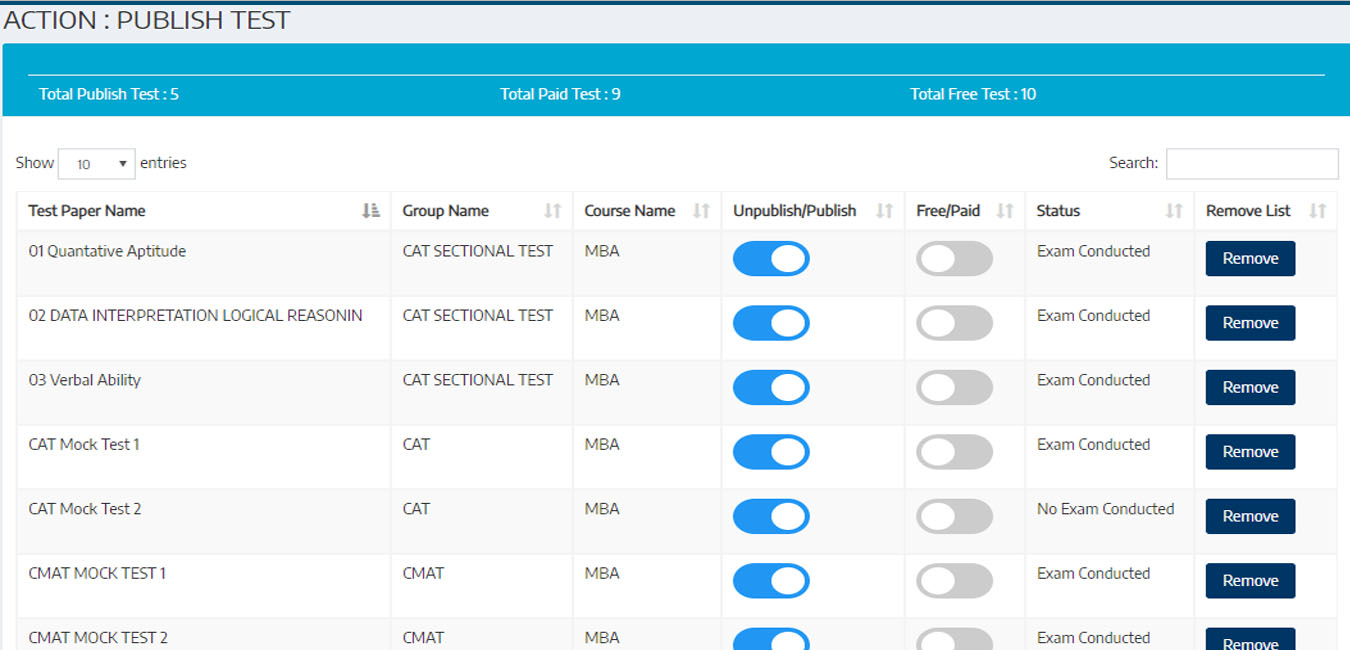Unpublish the CMAT MOCK TEST 1 toggle
This screenshot has width=1350, height=650.
pyautogui.click(x=771, y=581)
